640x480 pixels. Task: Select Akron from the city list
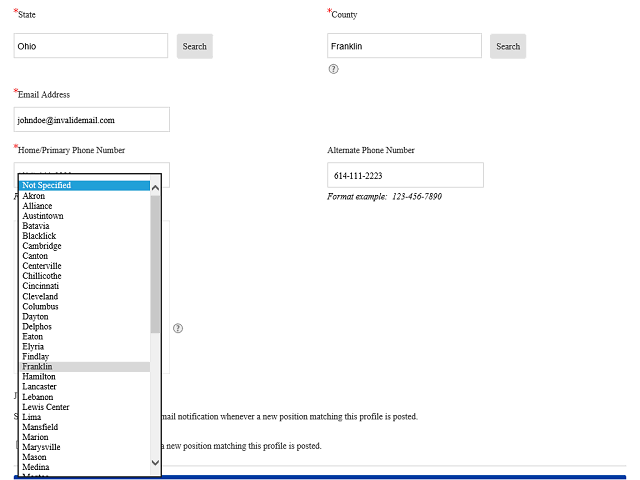(85, 196)
